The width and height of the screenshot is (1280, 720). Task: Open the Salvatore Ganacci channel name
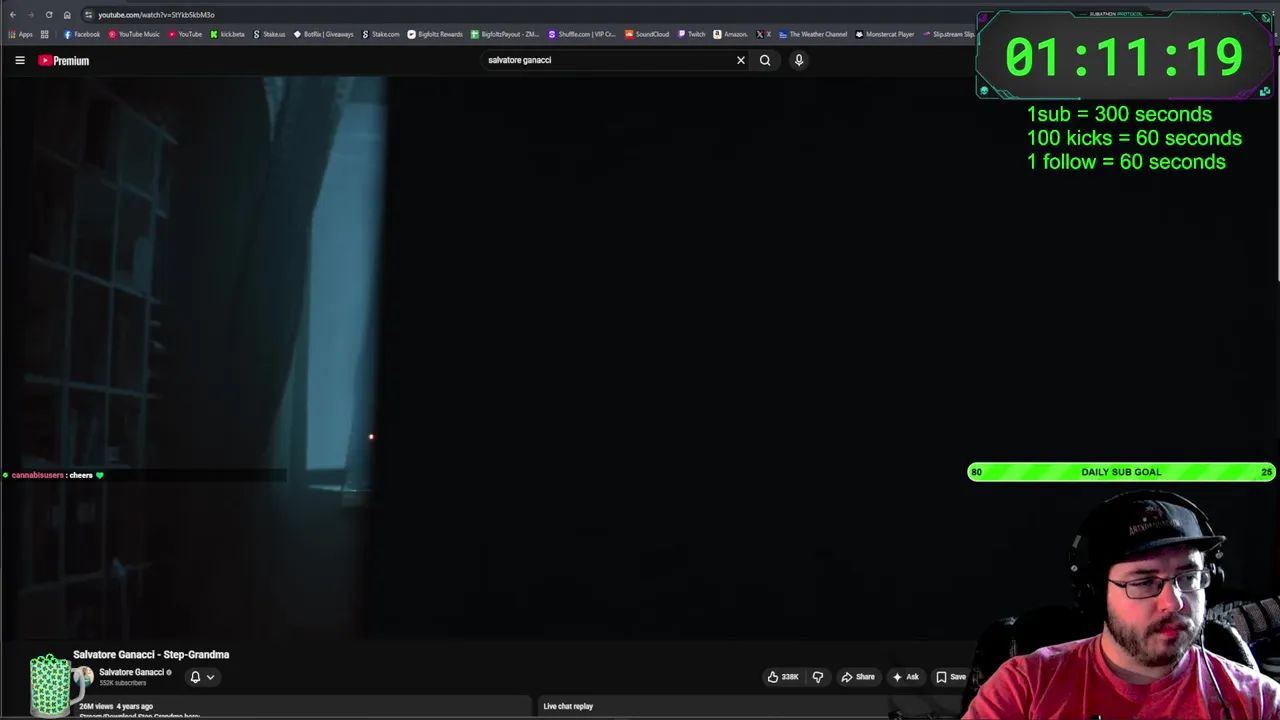click(131, 672)
